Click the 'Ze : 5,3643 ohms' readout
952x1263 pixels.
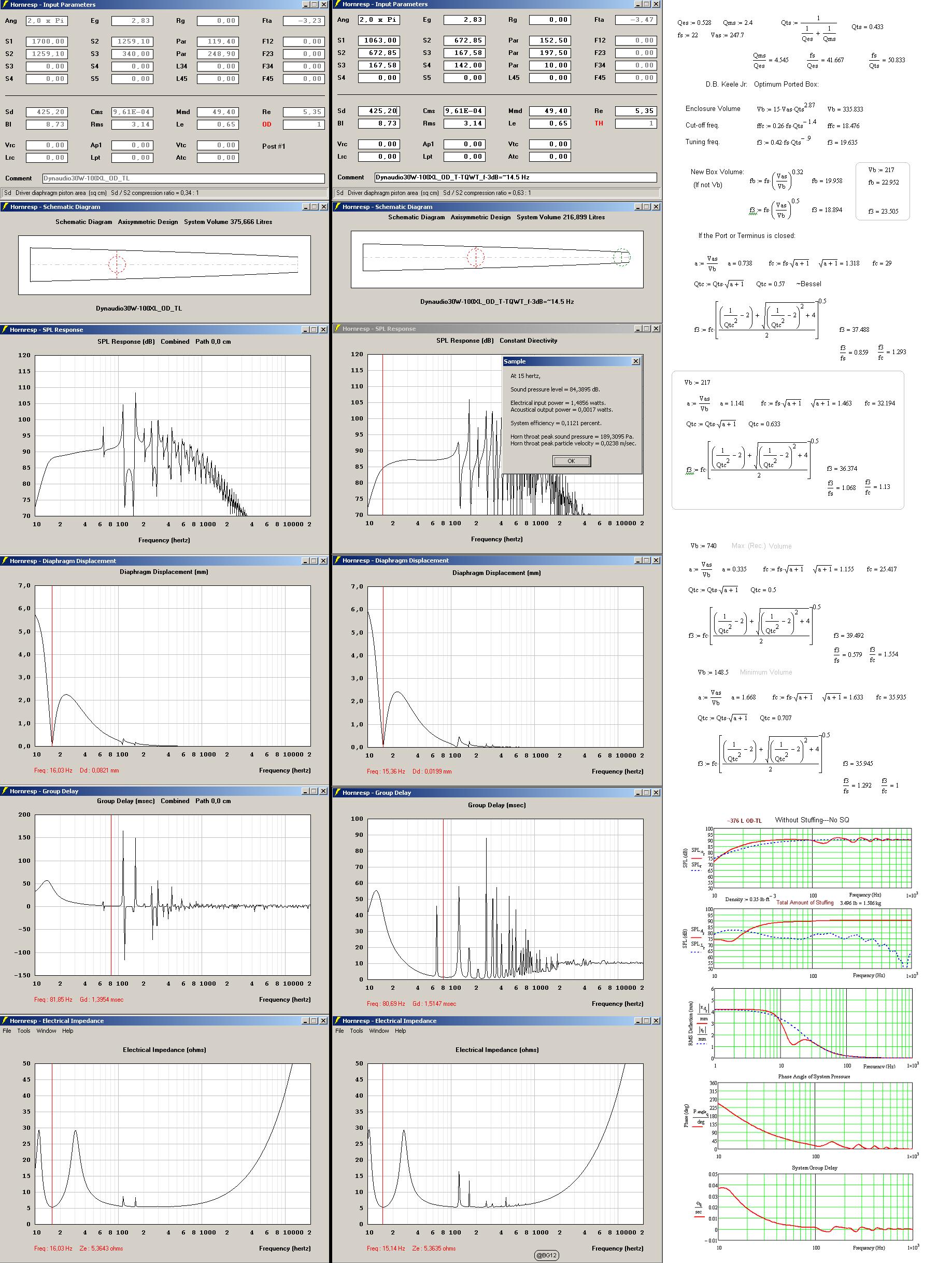[x=101, y=1248]
